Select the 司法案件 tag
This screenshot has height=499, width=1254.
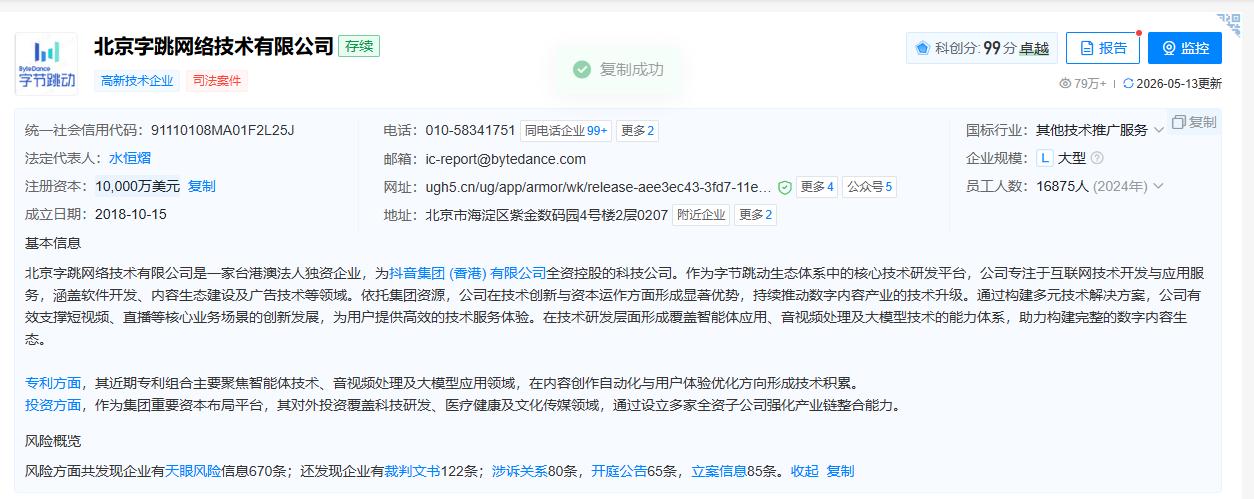pos(217,81)
